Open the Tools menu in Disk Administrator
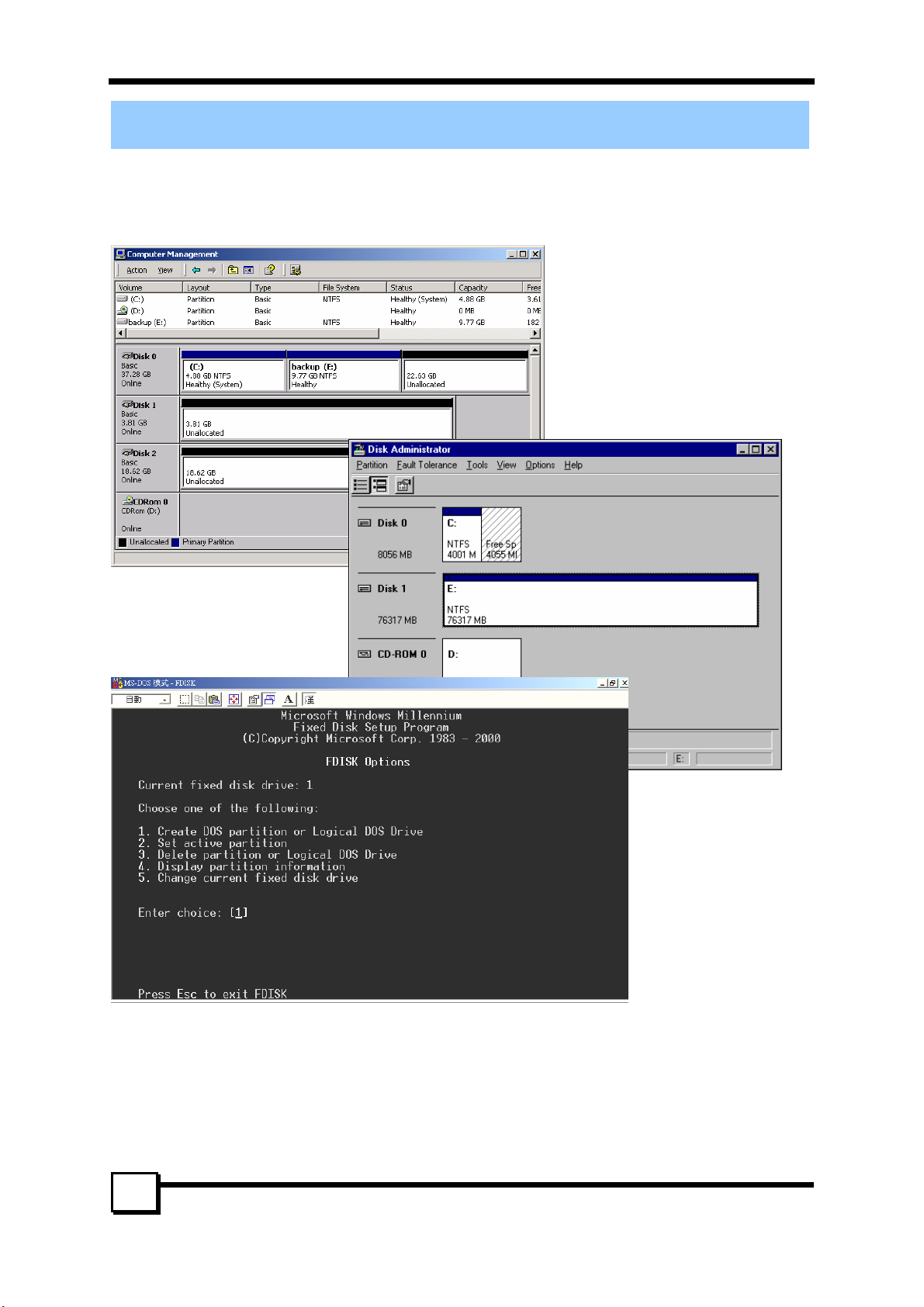 pyautogui.click(x=477, y=465)
